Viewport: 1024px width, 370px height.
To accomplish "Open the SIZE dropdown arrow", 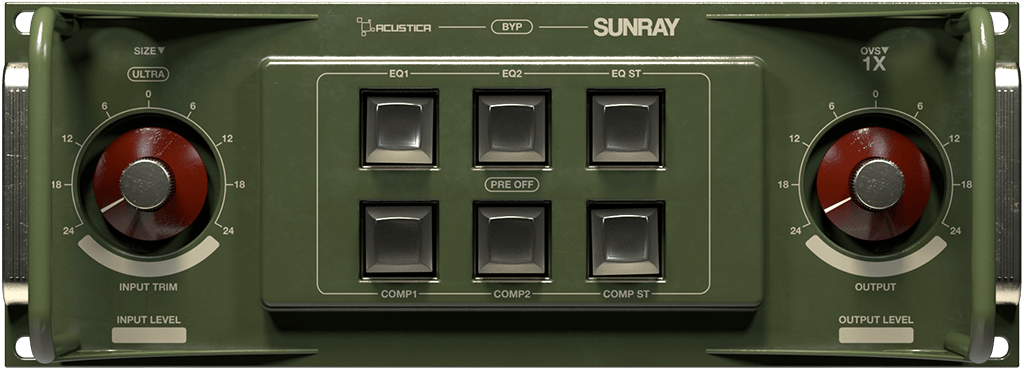I will click(x=161, y=51).
